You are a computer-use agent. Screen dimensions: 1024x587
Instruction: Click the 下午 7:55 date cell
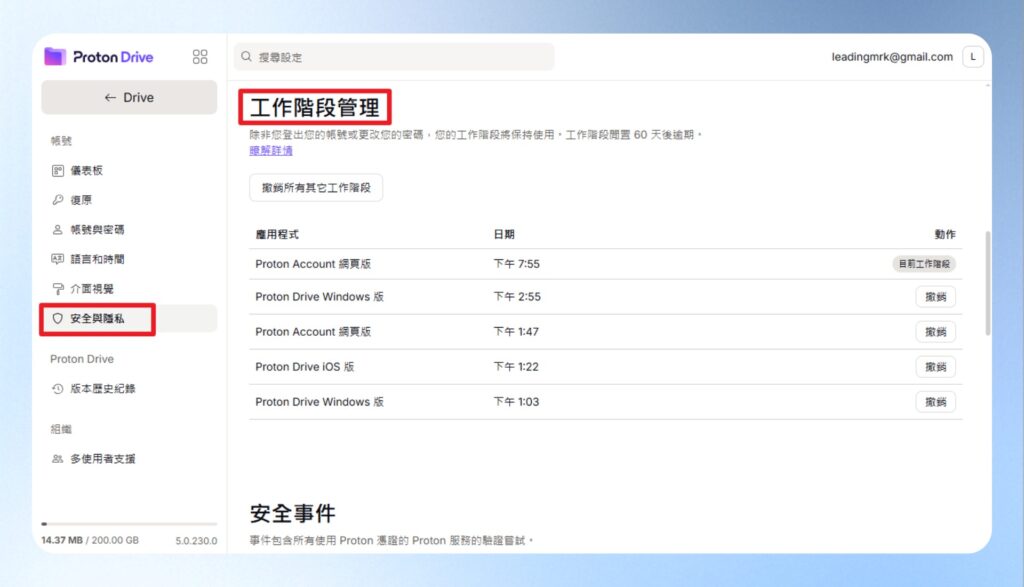(x=516, y=264)
